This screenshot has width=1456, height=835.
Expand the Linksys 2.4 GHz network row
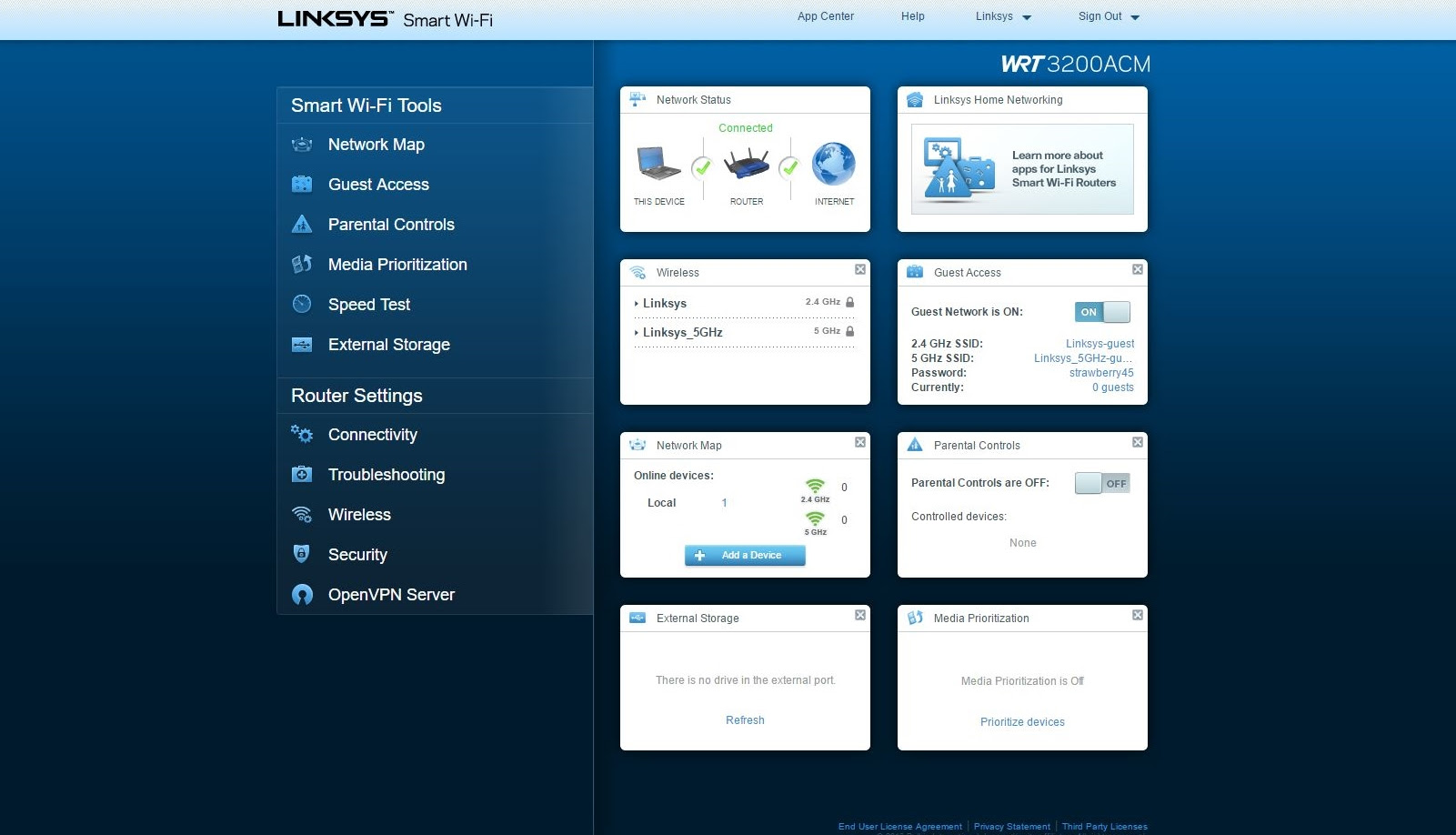744,303
